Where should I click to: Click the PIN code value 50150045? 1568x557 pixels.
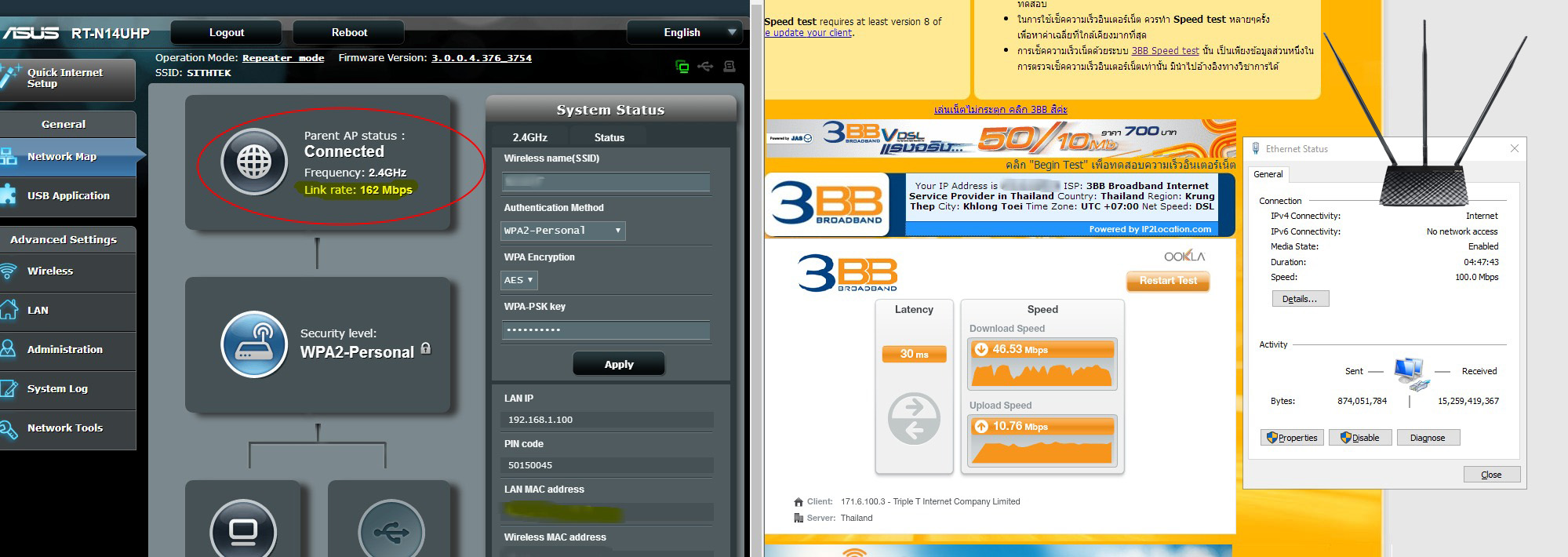(x=530, y=465)
